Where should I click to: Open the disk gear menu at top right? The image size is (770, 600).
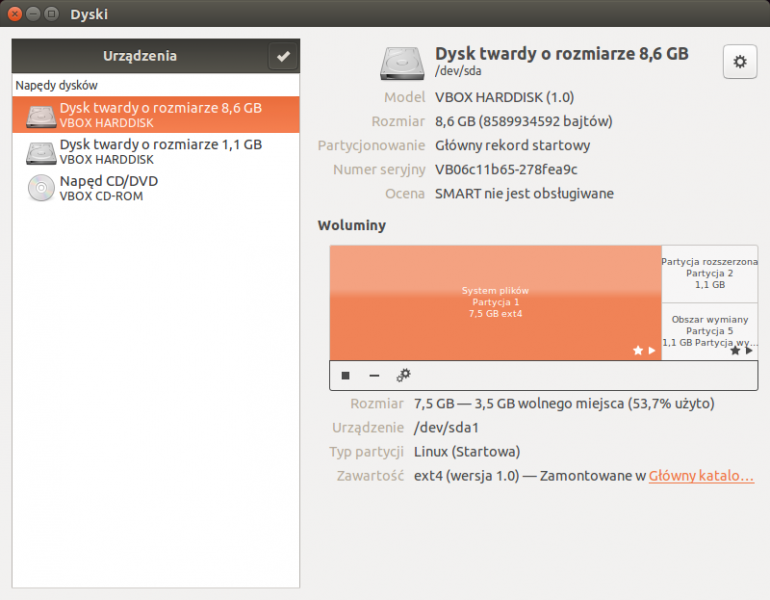tap(740, 62)
